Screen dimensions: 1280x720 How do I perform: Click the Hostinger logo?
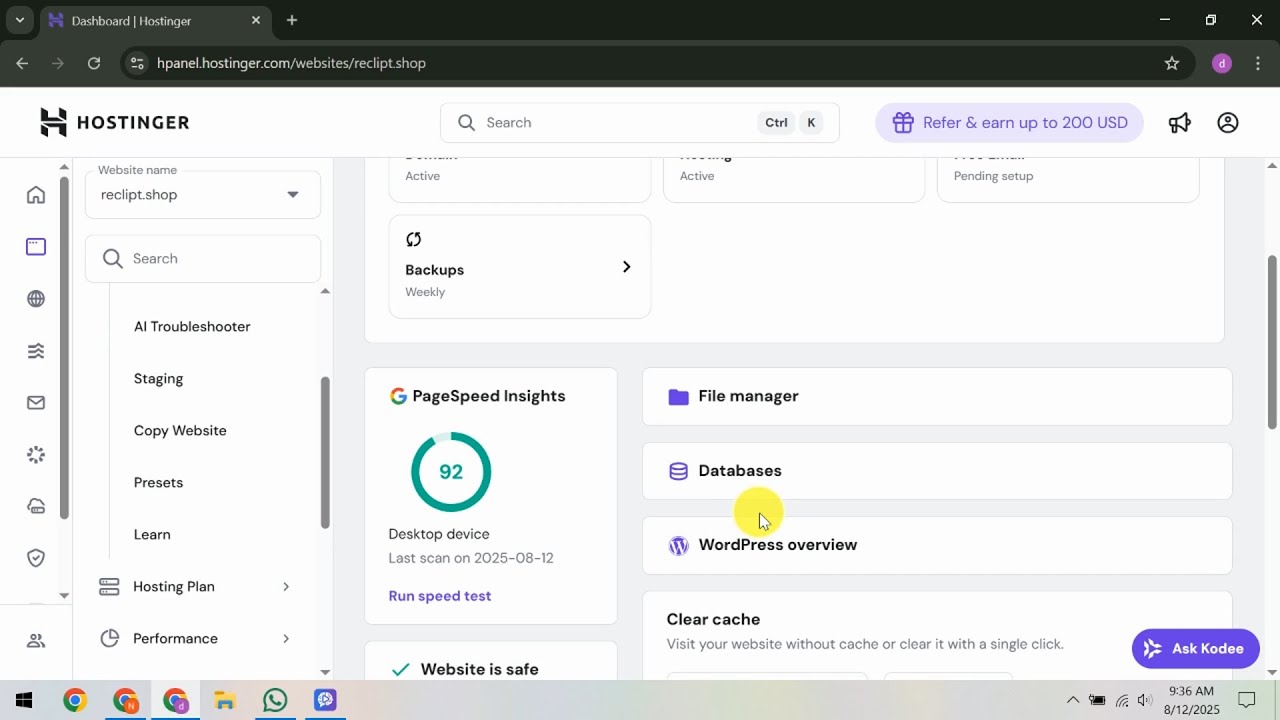(x=114, y=122)
